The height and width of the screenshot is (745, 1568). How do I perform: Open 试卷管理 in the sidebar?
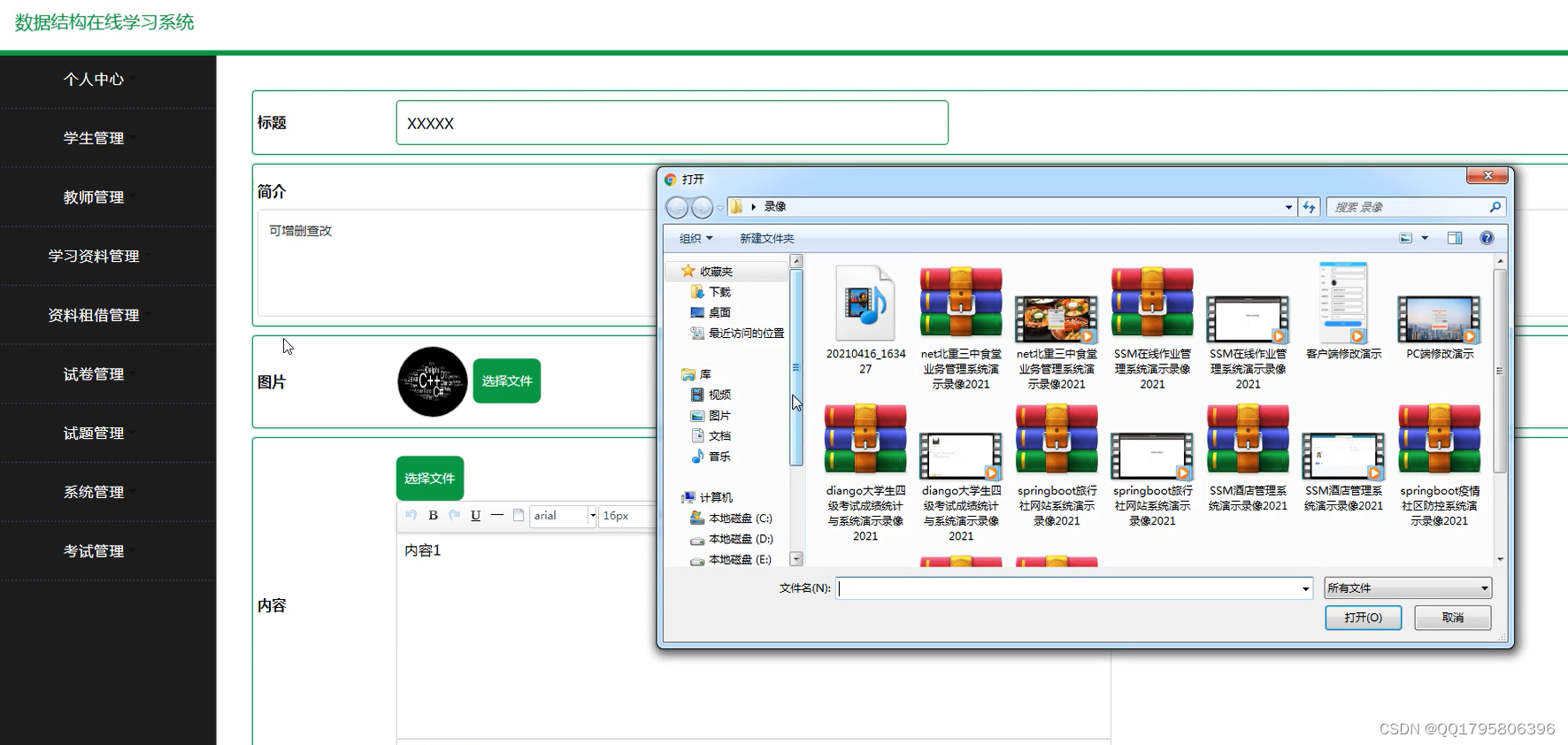[94, 374]
